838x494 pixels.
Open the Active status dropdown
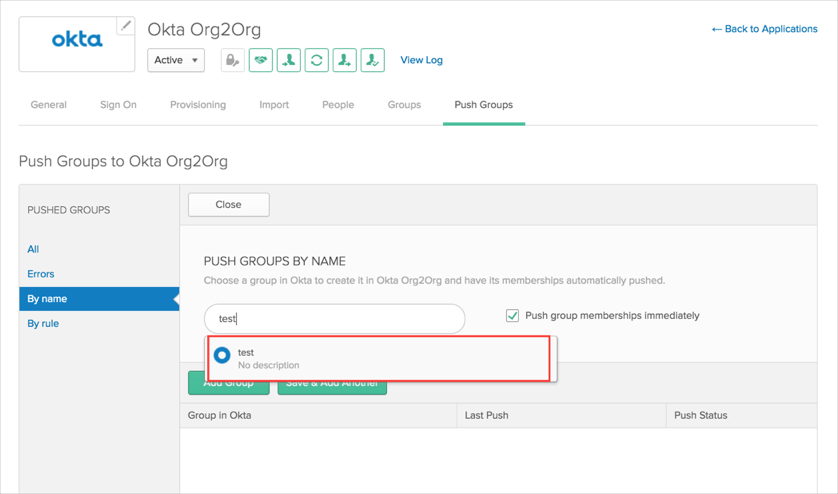click(176, 60)
